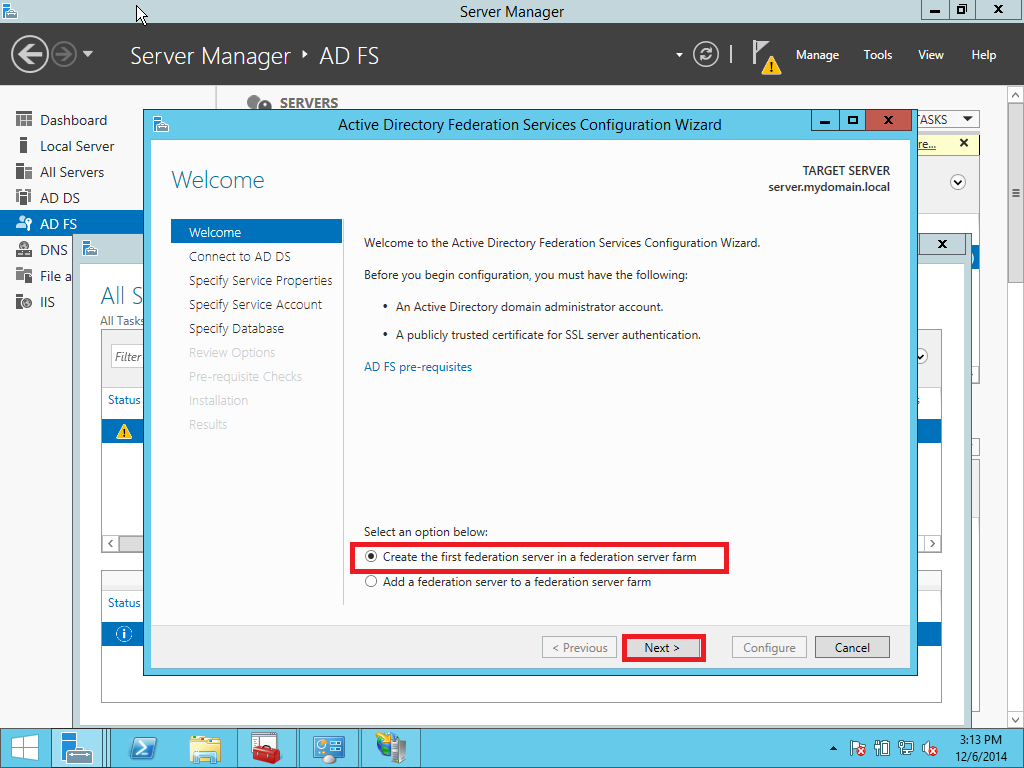Viewport: 1024px width, 768px height.
Task: Open File Explorer from the taskbar
Action: [205, 747]
